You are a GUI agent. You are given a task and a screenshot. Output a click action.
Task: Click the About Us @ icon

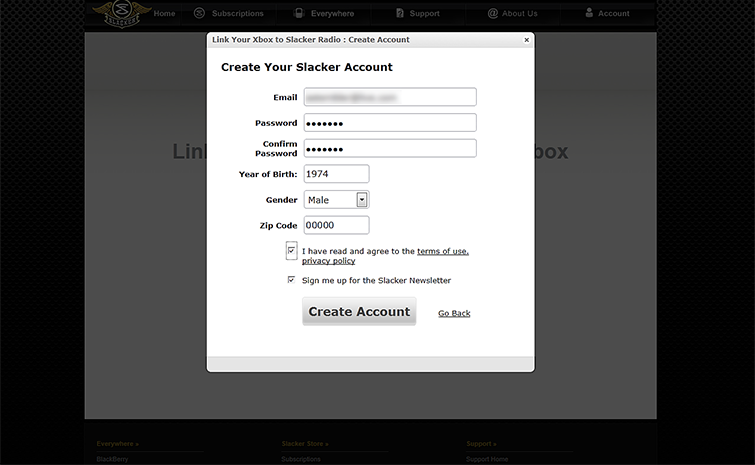pos(493,13)
